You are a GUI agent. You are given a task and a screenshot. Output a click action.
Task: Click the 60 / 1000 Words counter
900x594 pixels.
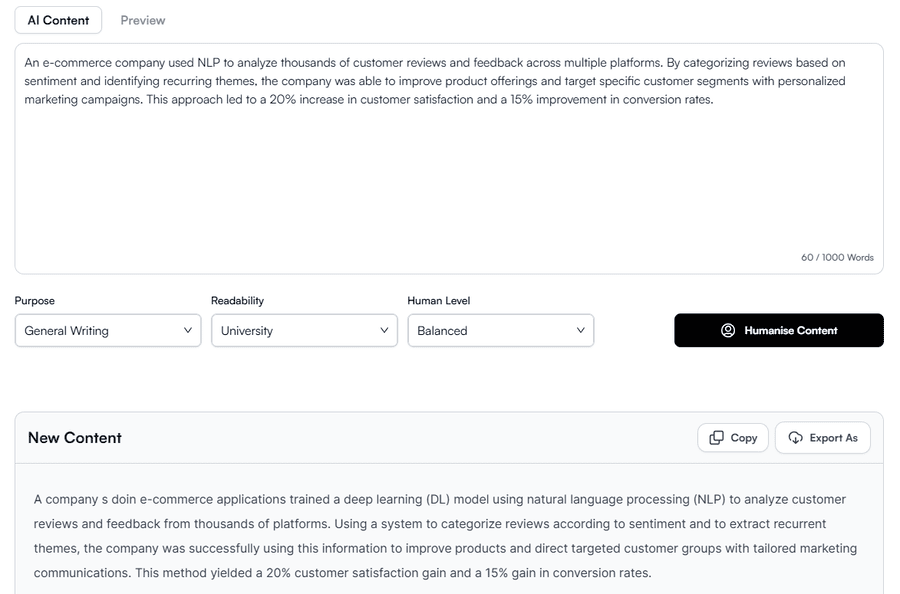tap(837, 258)
